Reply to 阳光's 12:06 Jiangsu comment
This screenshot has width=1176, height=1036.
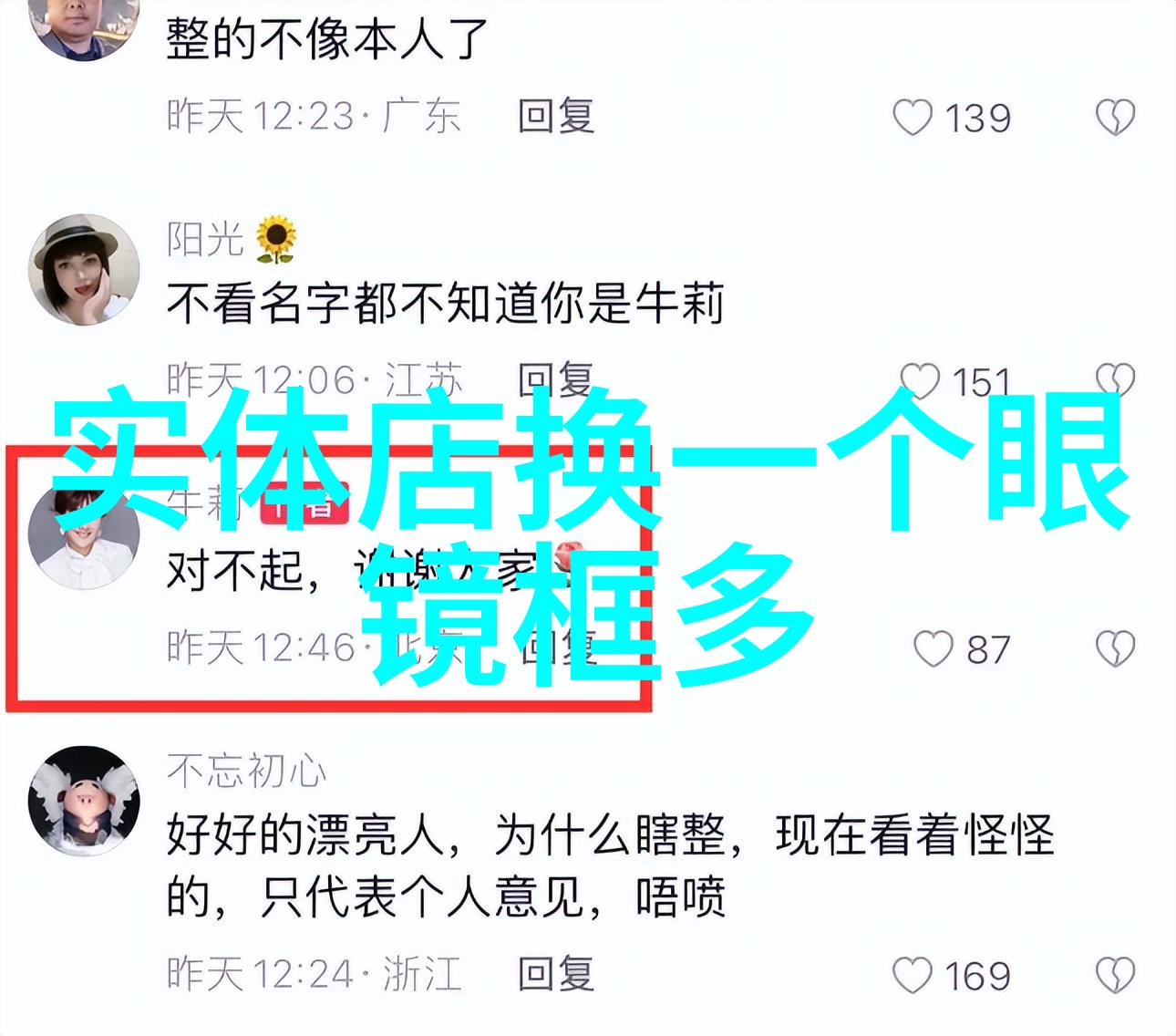point(556,379)
